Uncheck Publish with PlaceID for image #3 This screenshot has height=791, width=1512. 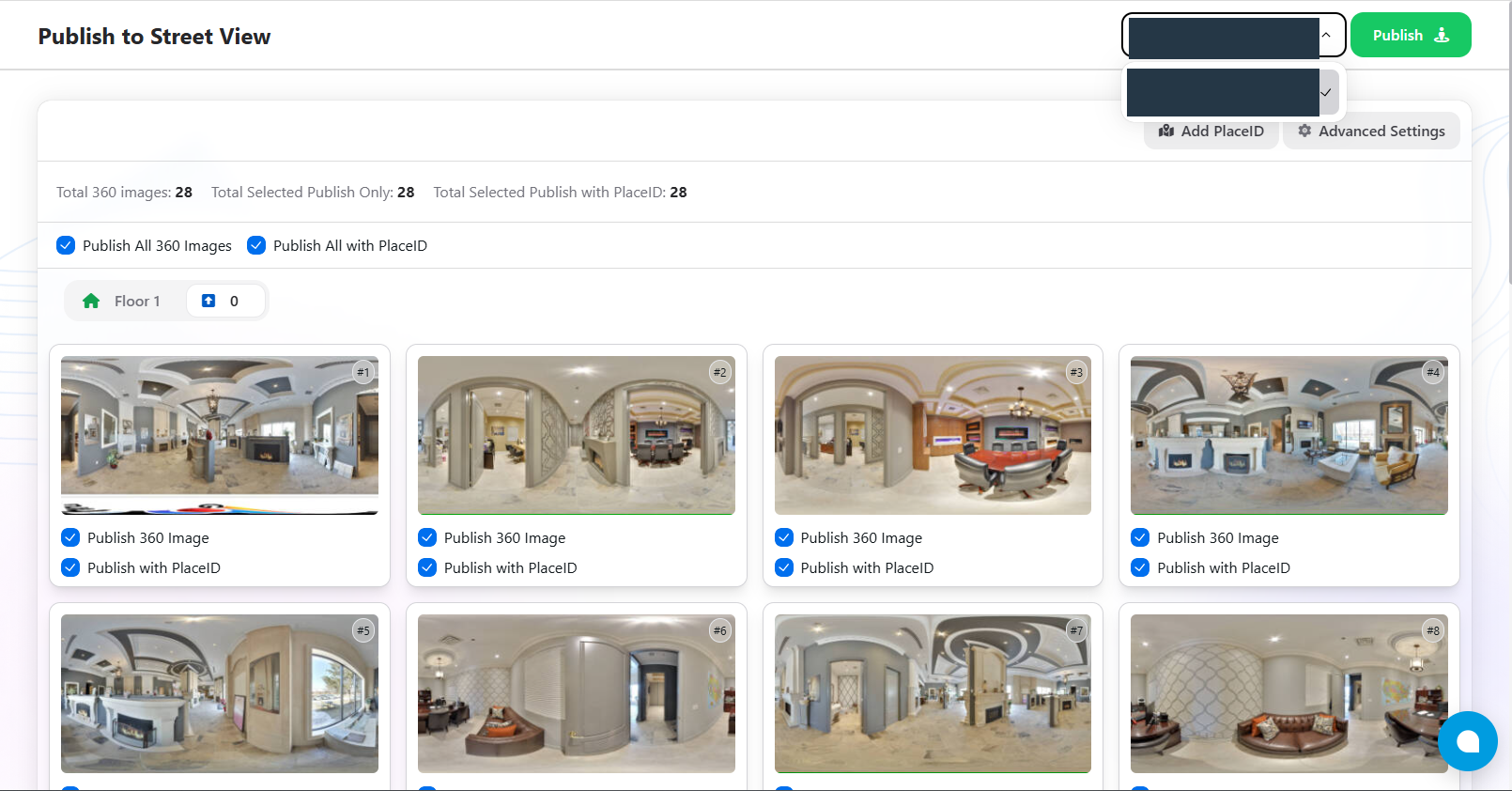point(784,567)
